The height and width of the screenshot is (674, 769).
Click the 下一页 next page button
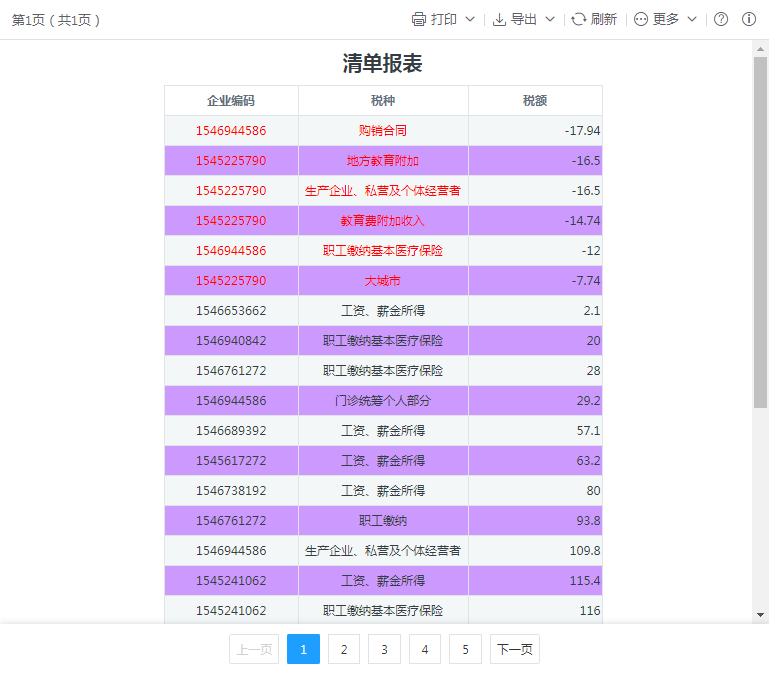[514, 649]
